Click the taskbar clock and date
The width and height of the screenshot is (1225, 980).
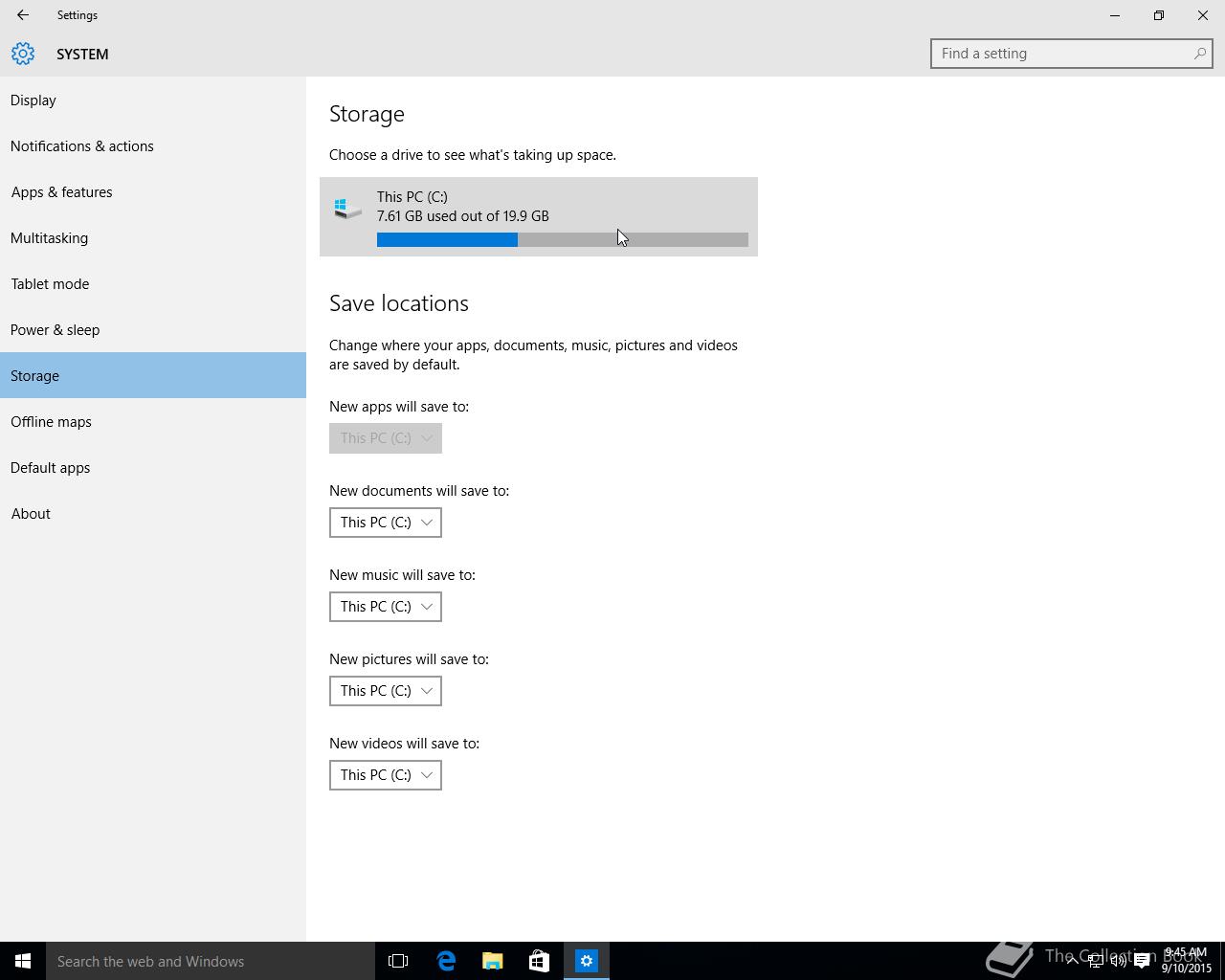(1187, 961)
